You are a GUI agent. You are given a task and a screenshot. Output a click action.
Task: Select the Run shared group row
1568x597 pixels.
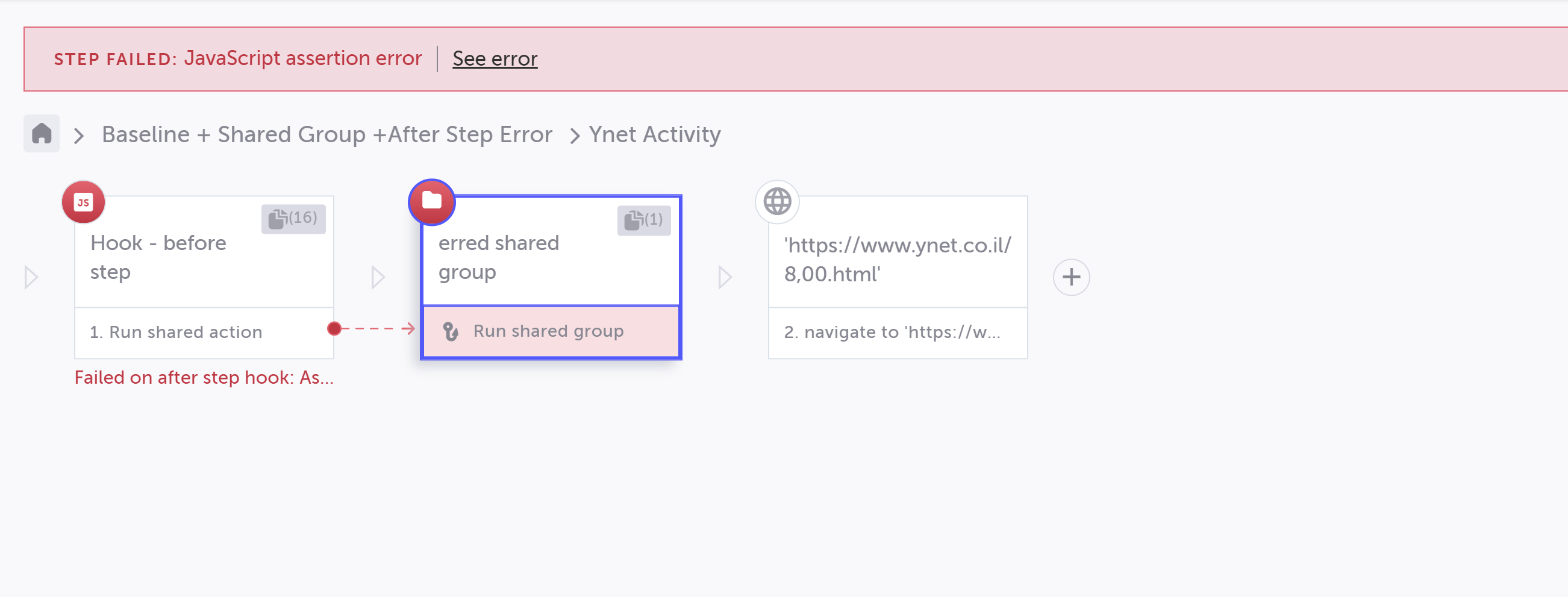click(x=548, y=332)
